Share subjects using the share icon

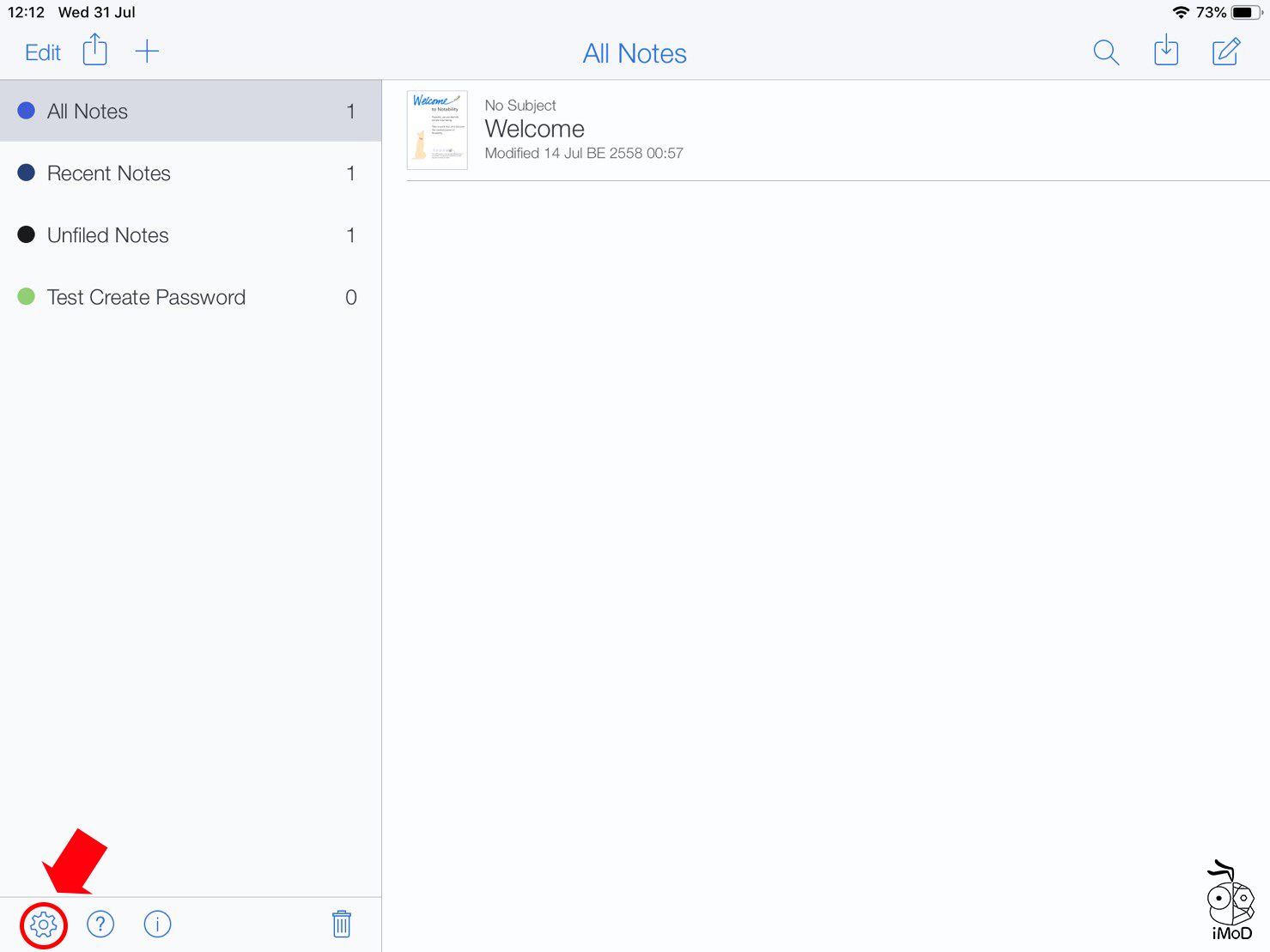pyautogui.click(x=94, y=50)
